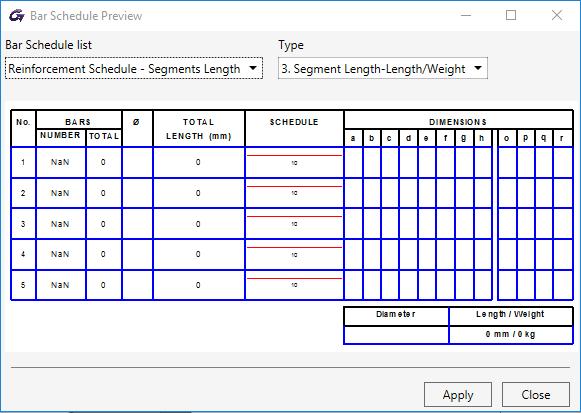581x413 pixels.
Task: Click NaN value in row 4
Action: click(60, 254)
